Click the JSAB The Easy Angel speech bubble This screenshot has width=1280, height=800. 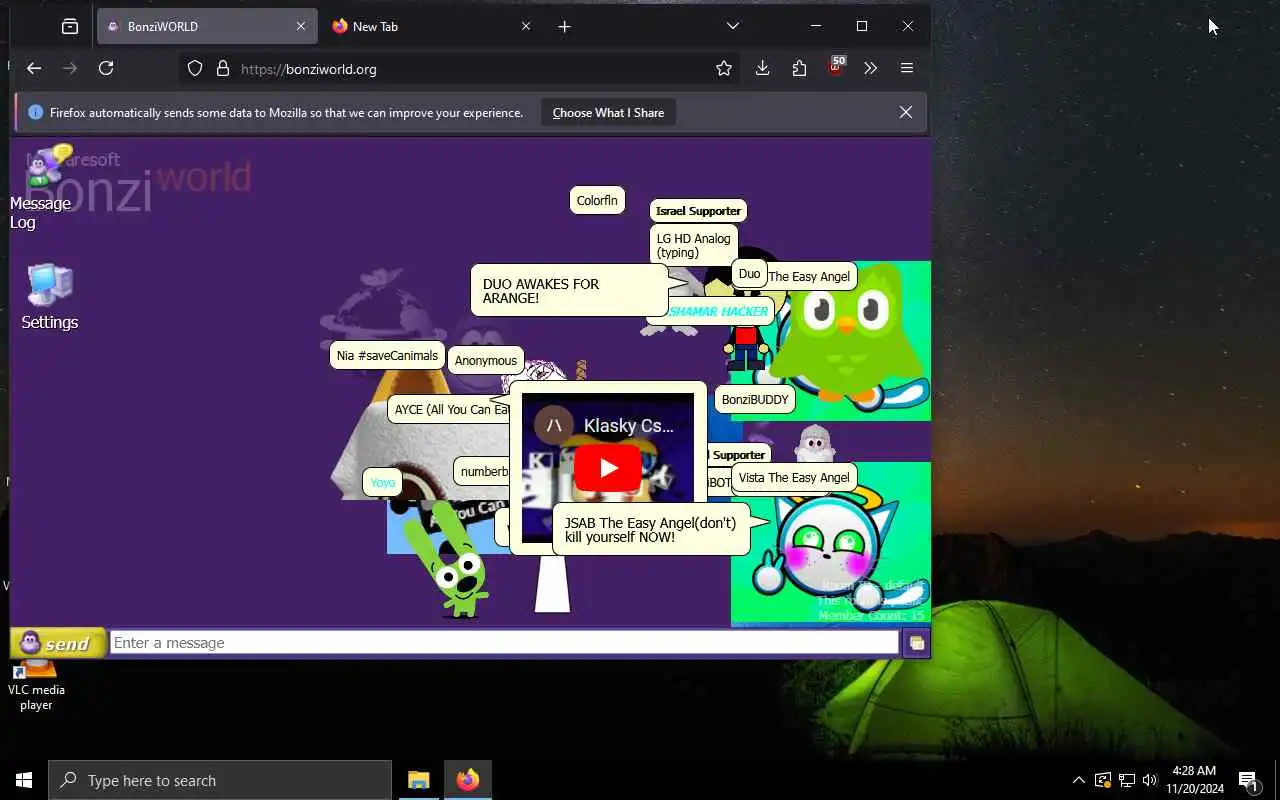[x=651, y=529]
